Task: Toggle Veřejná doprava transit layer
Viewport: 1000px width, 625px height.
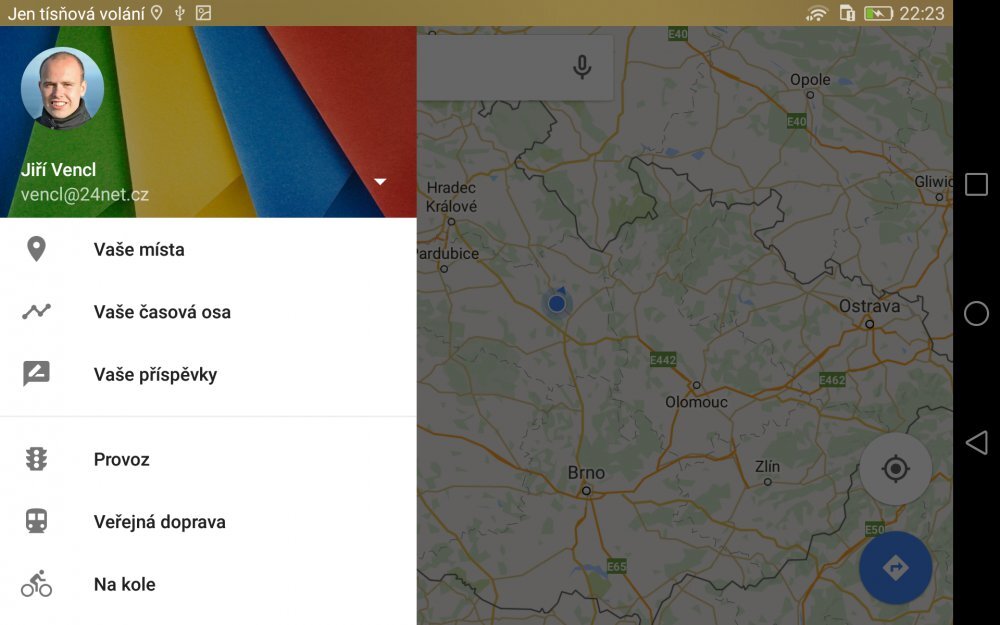Action: click(160, 522)
